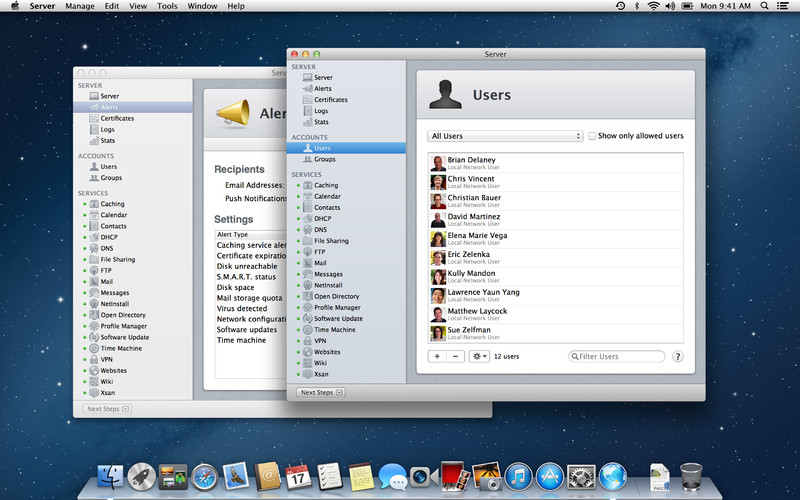Enable Show only allowed users checkbox
This screenshot has width=800, height=500.
pos(592,136)
